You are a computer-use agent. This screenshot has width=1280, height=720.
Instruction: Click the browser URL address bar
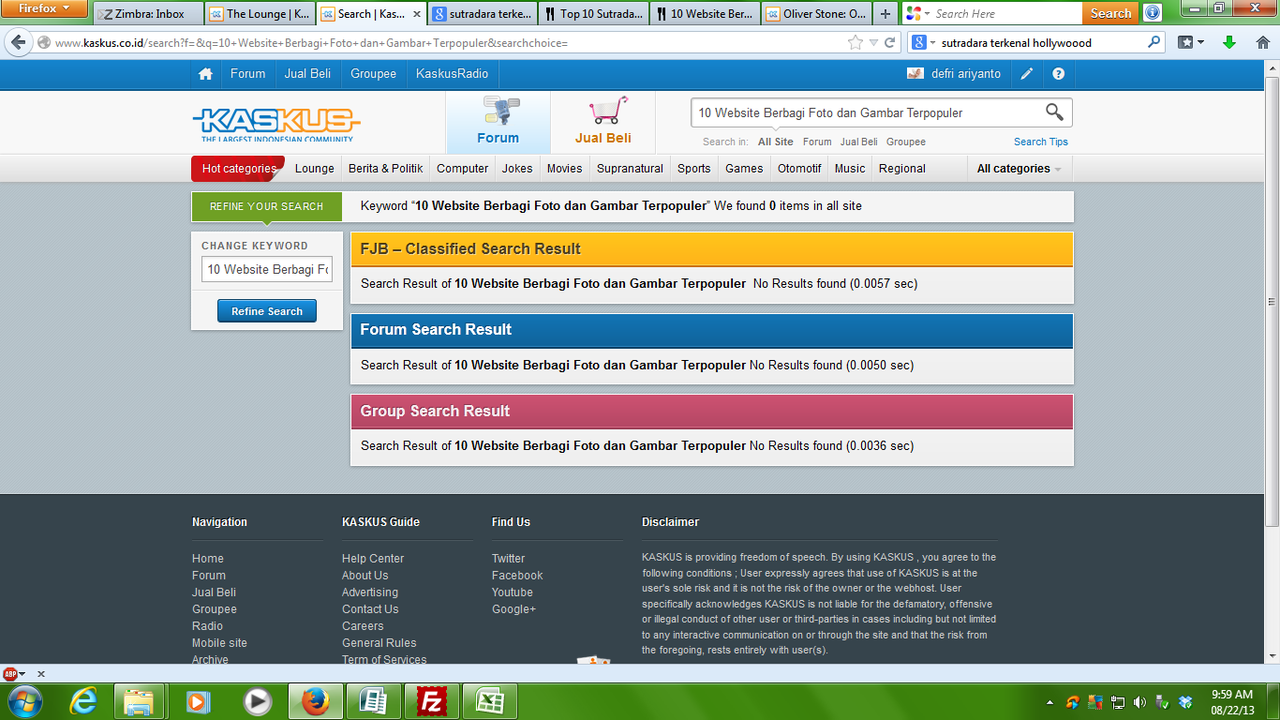tap(450, 43)
